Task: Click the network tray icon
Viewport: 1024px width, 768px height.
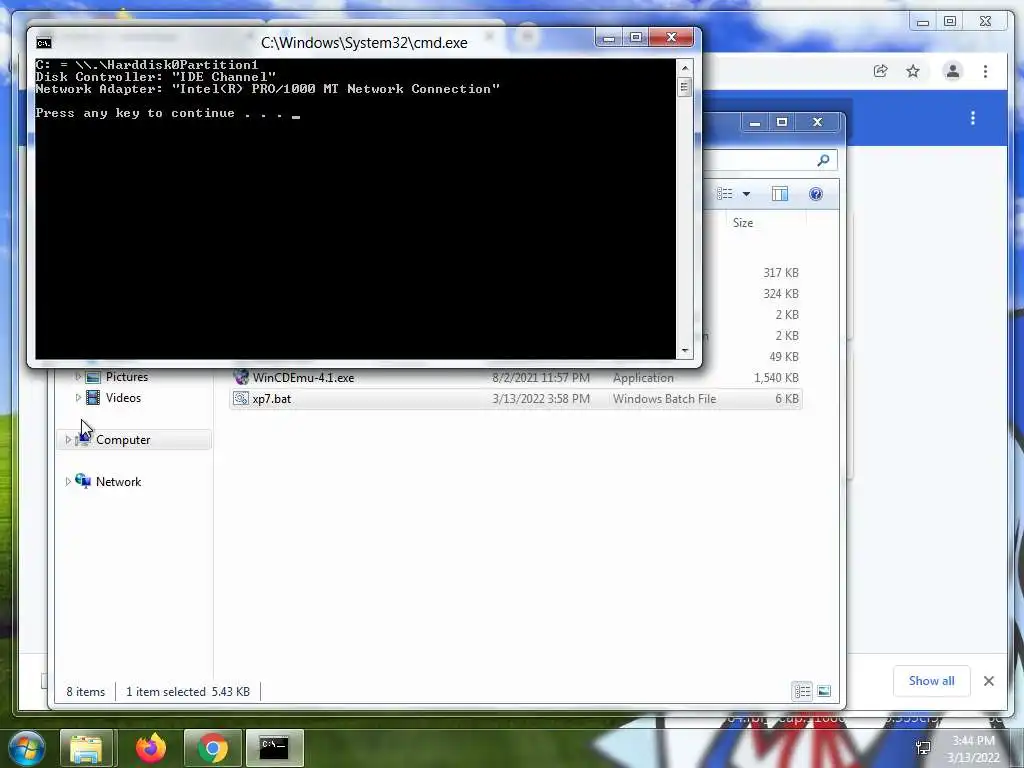Action: 923,748
